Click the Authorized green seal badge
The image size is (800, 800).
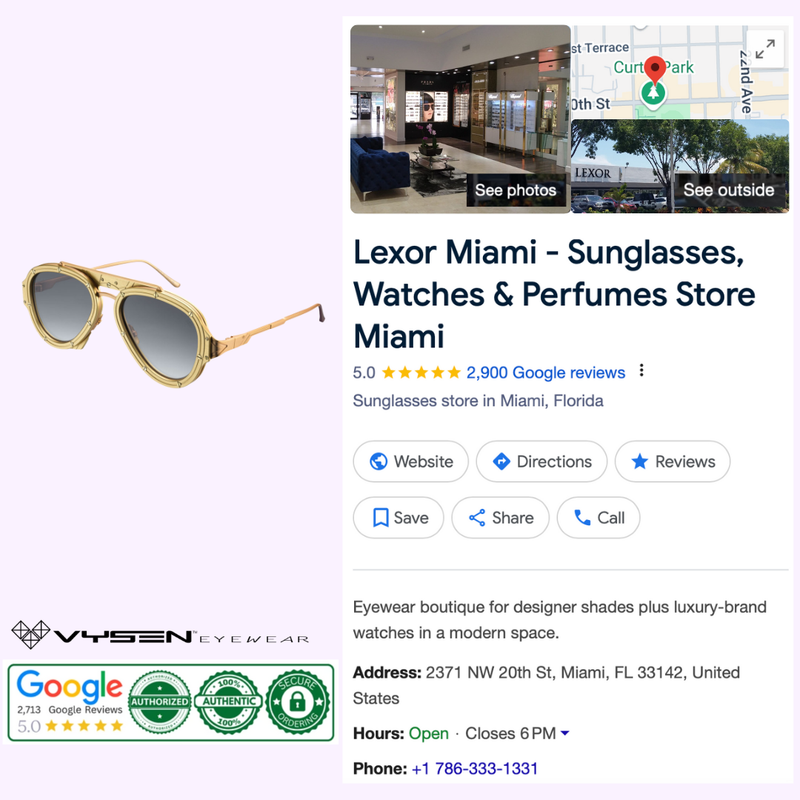click(x=160, y=702)
